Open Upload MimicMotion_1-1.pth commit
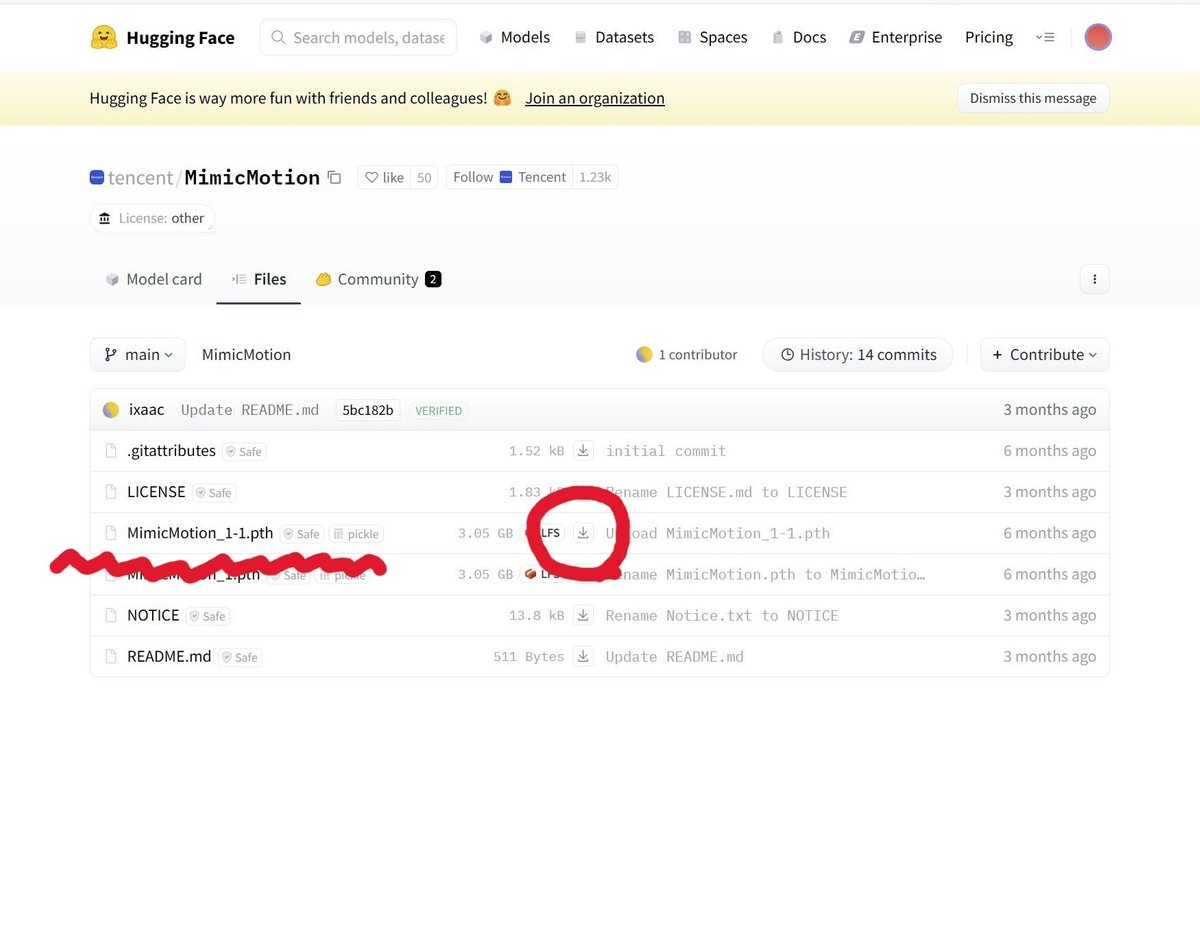Screen dimensions: 1200x925 [x=718, y=533]
